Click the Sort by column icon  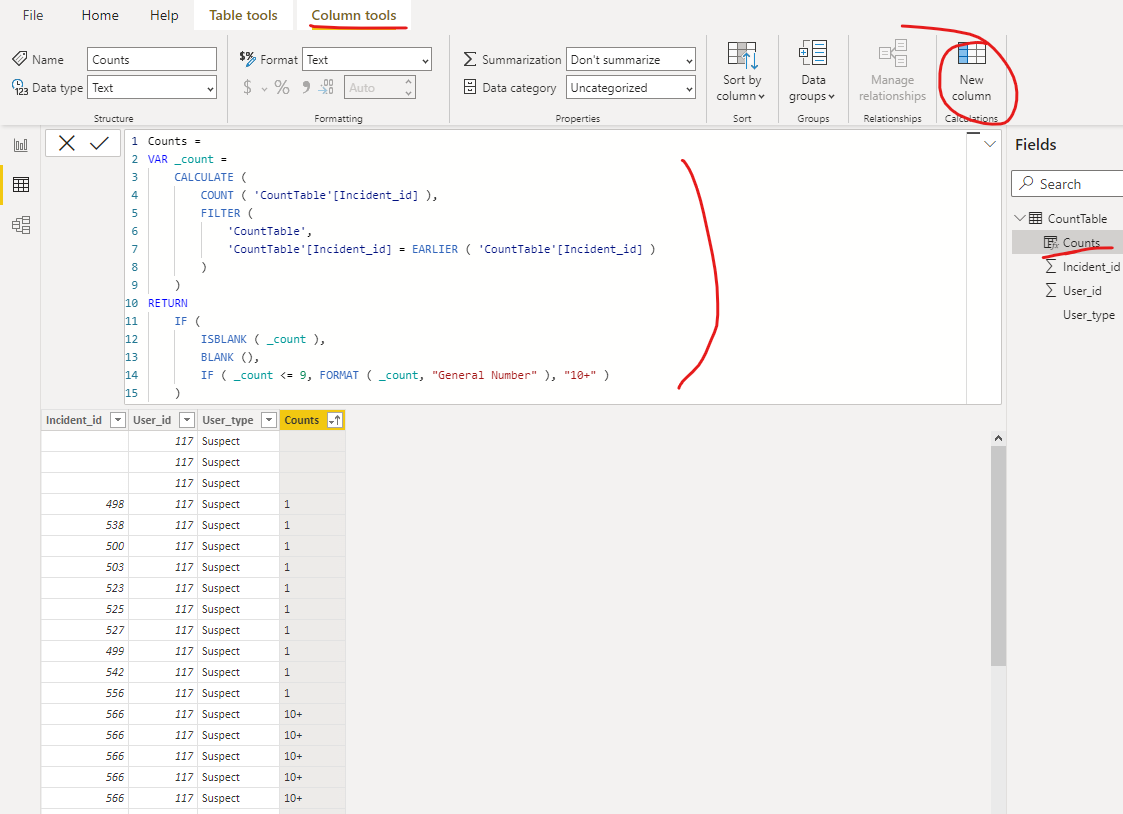point(741,55)
